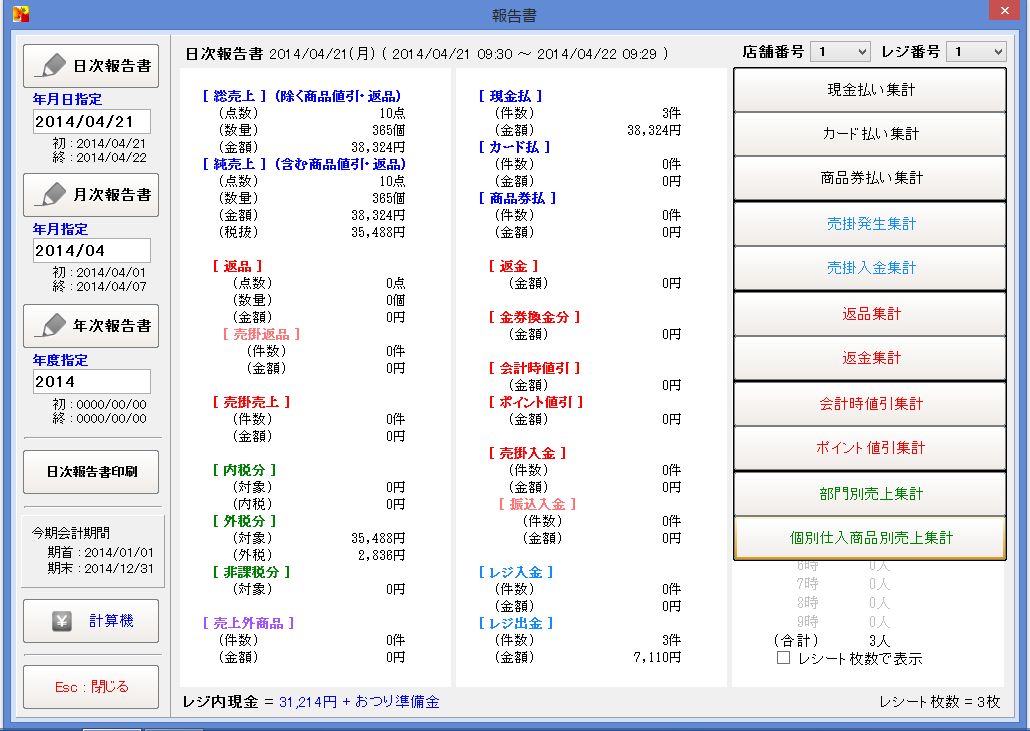Select 返品集計 button
1030x731 pixels.
tap(869, 314)
